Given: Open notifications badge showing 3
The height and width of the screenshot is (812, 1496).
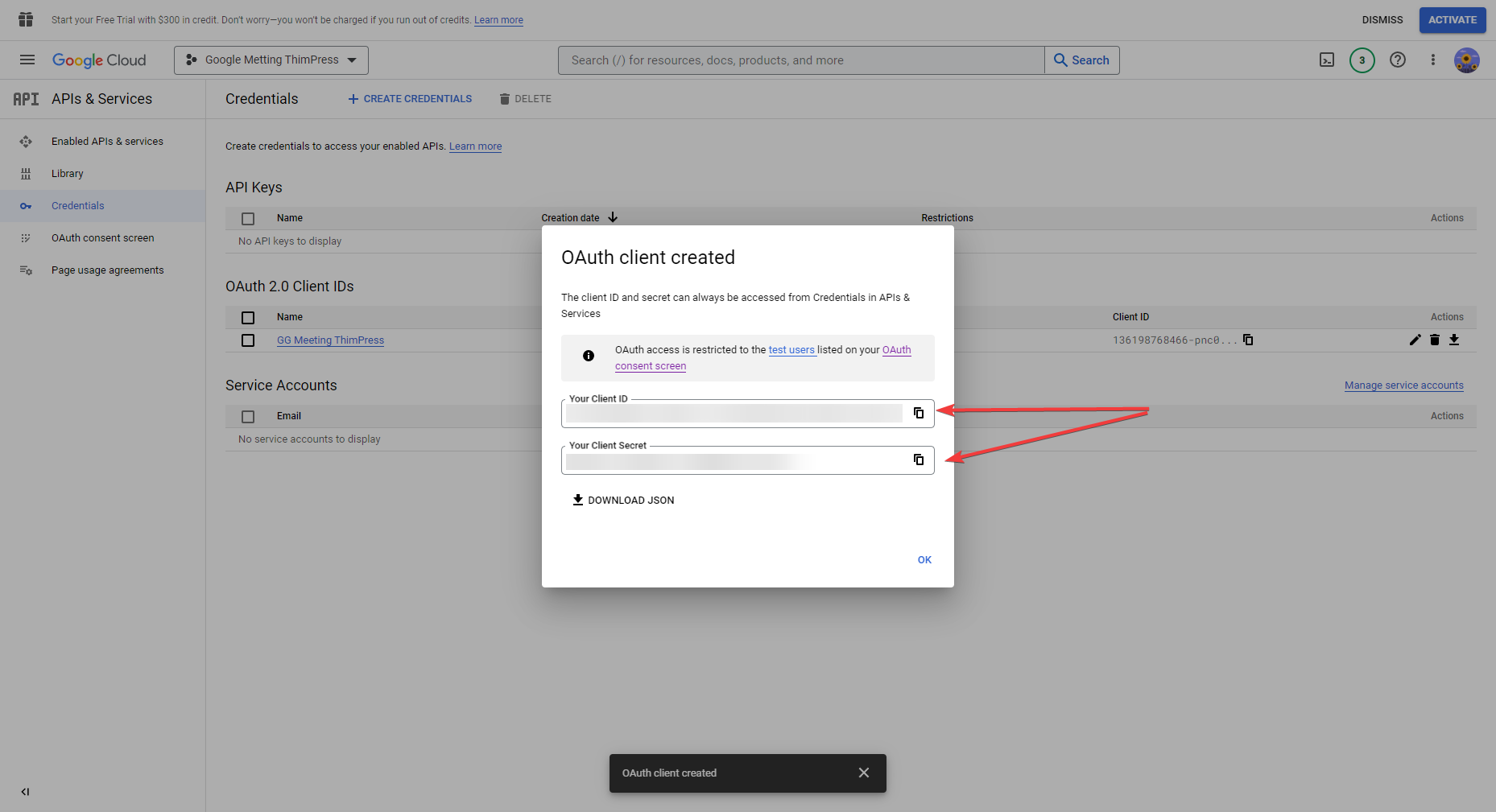Looking at the screenshot, I should coord(1362,60).
